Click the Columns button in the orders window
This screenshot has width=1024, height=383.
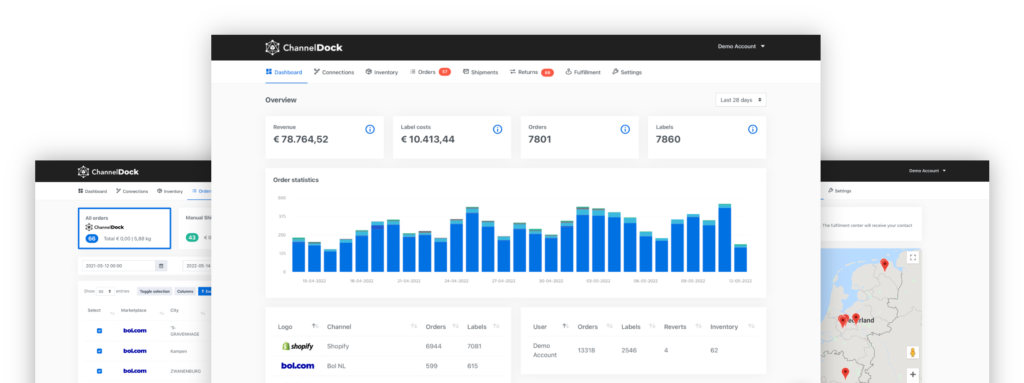185,291
